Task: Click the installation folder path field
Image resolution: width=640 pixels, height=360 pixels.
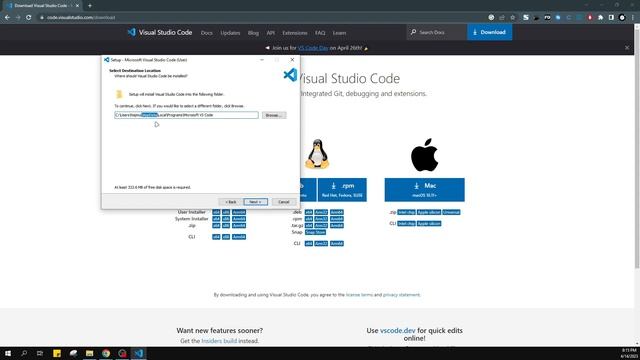Action: [186, 115]
